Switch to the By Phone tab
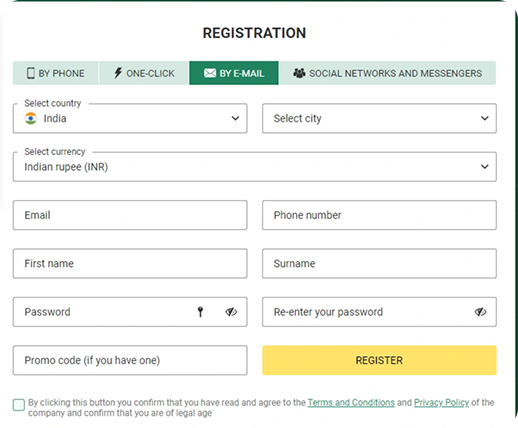 click(56, 73)
